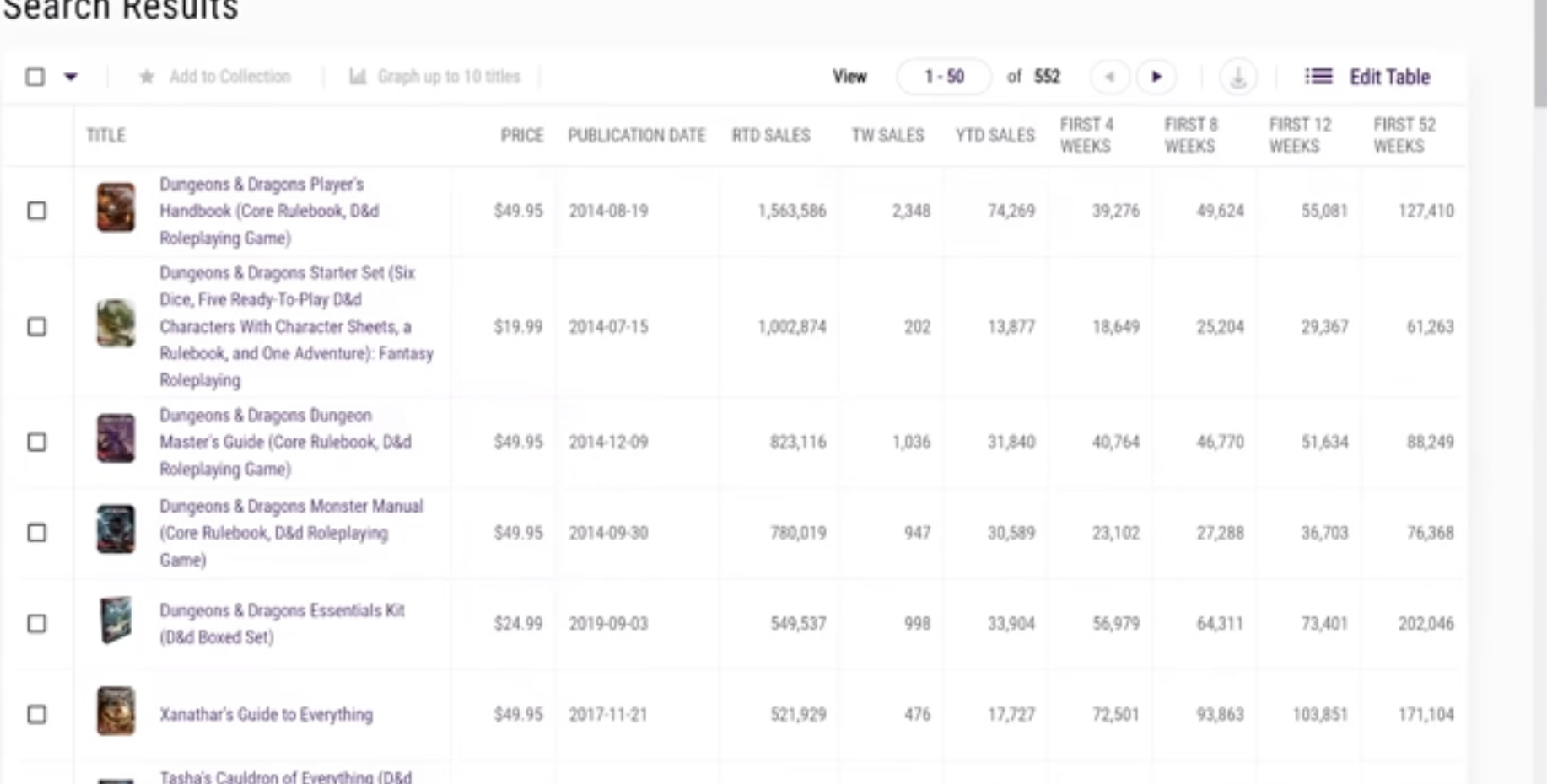Check the Player's Handbook row checkbox
This screenshot has width=1547, height=784.
[36, 211]
